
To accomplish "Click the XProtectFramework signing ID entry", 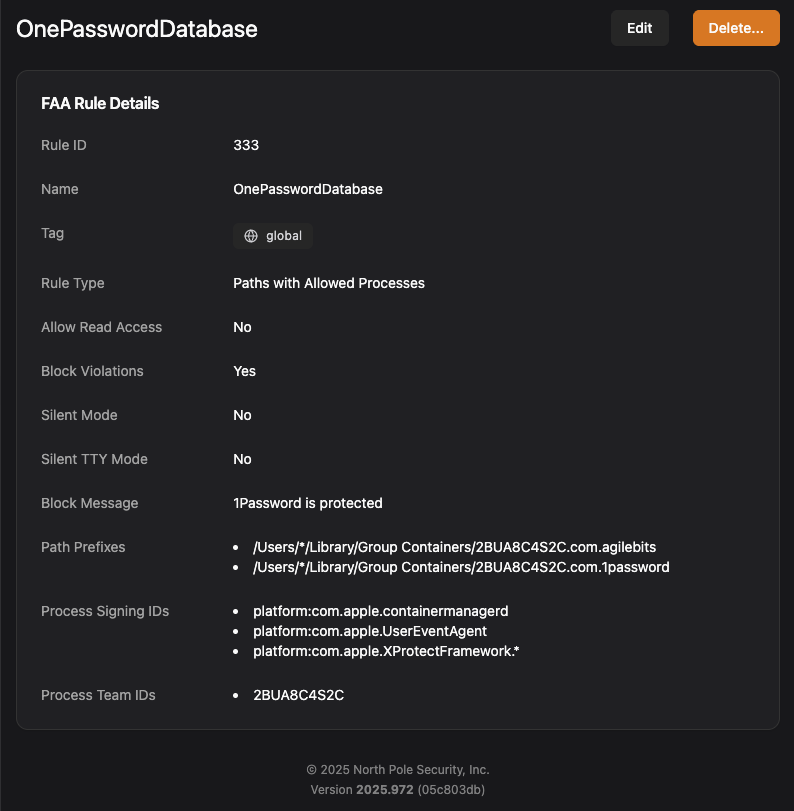I will coord(386,651).
